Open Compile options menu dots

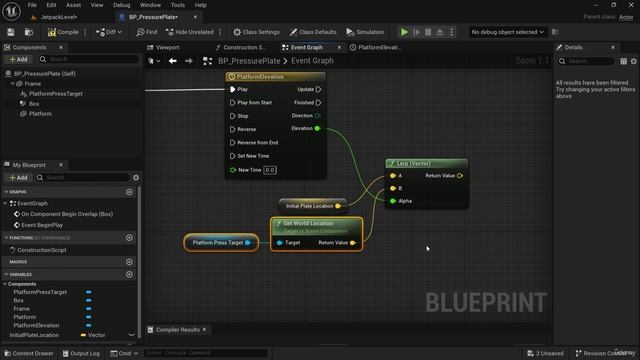[85, 32]
